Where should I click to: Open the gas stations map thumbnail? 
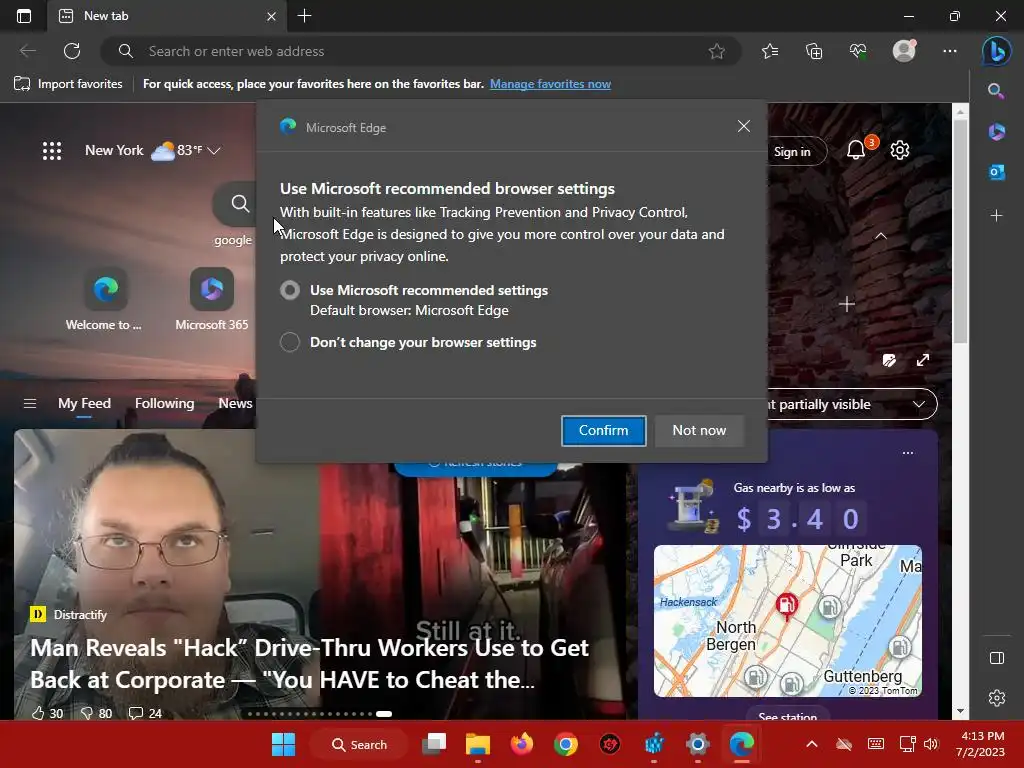[788, 620]
